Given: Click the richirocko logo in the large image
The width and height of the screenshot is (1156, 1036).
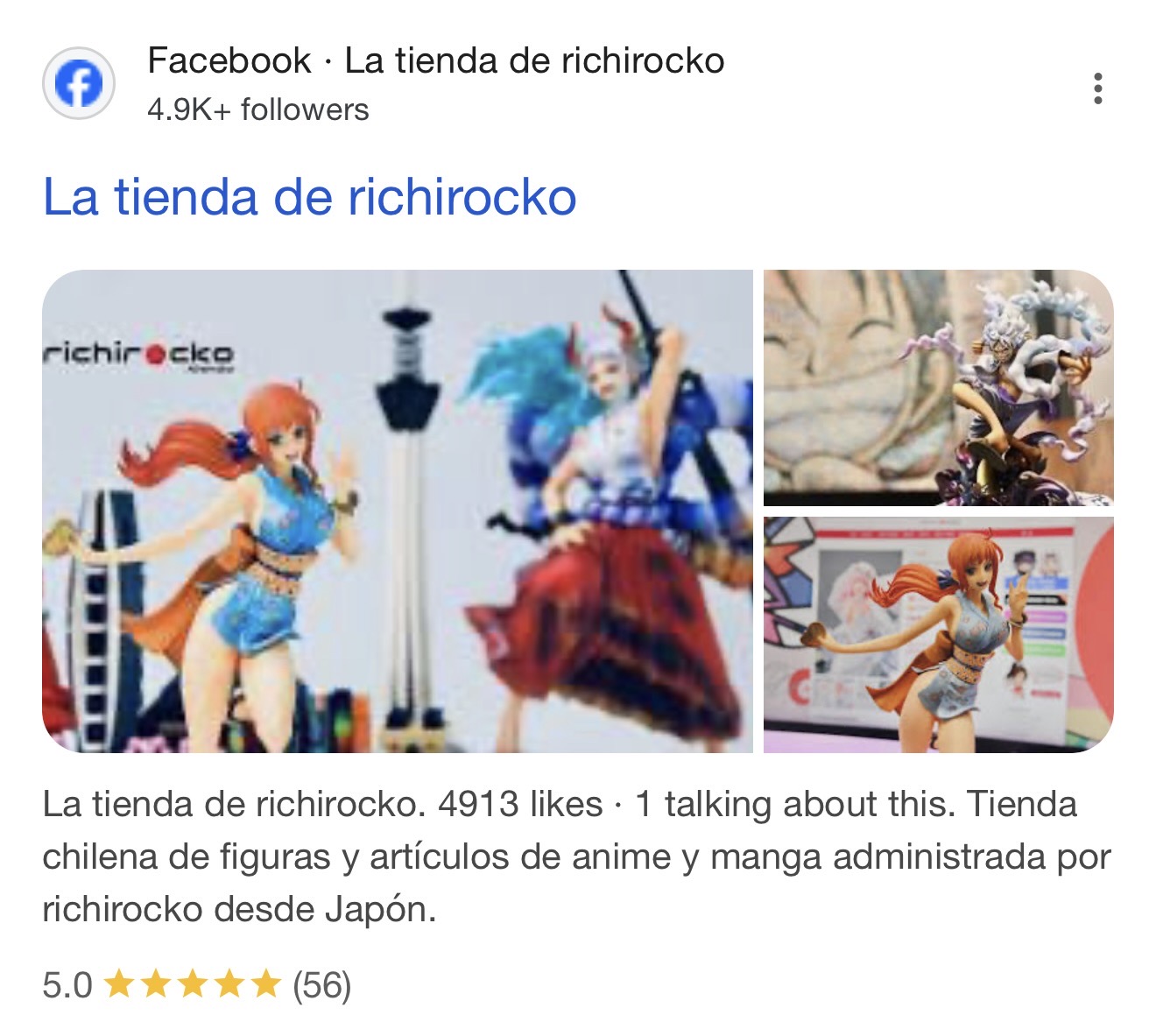Looking at the screenshot, I should click(138, 356).
